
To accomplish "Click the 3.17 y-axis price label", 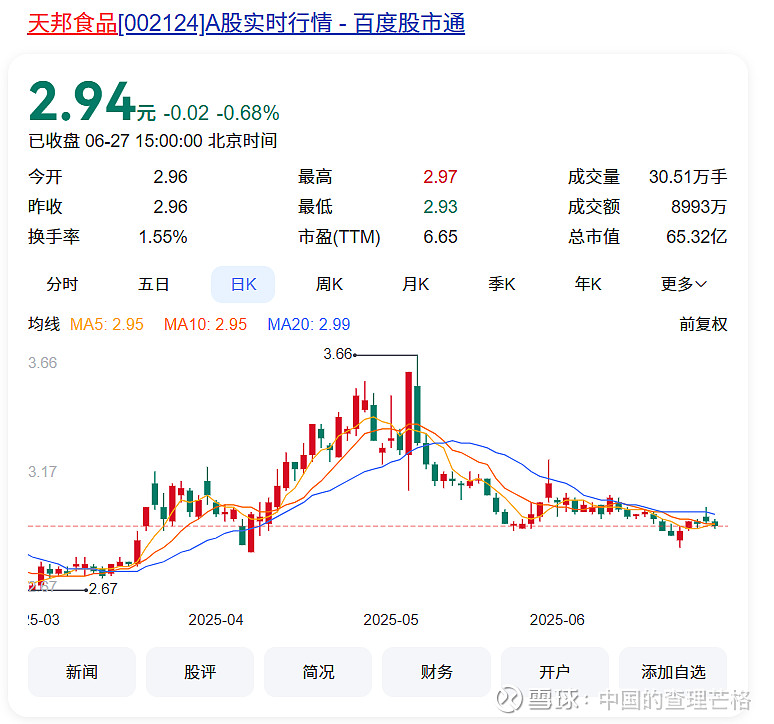I will [42, 472].
